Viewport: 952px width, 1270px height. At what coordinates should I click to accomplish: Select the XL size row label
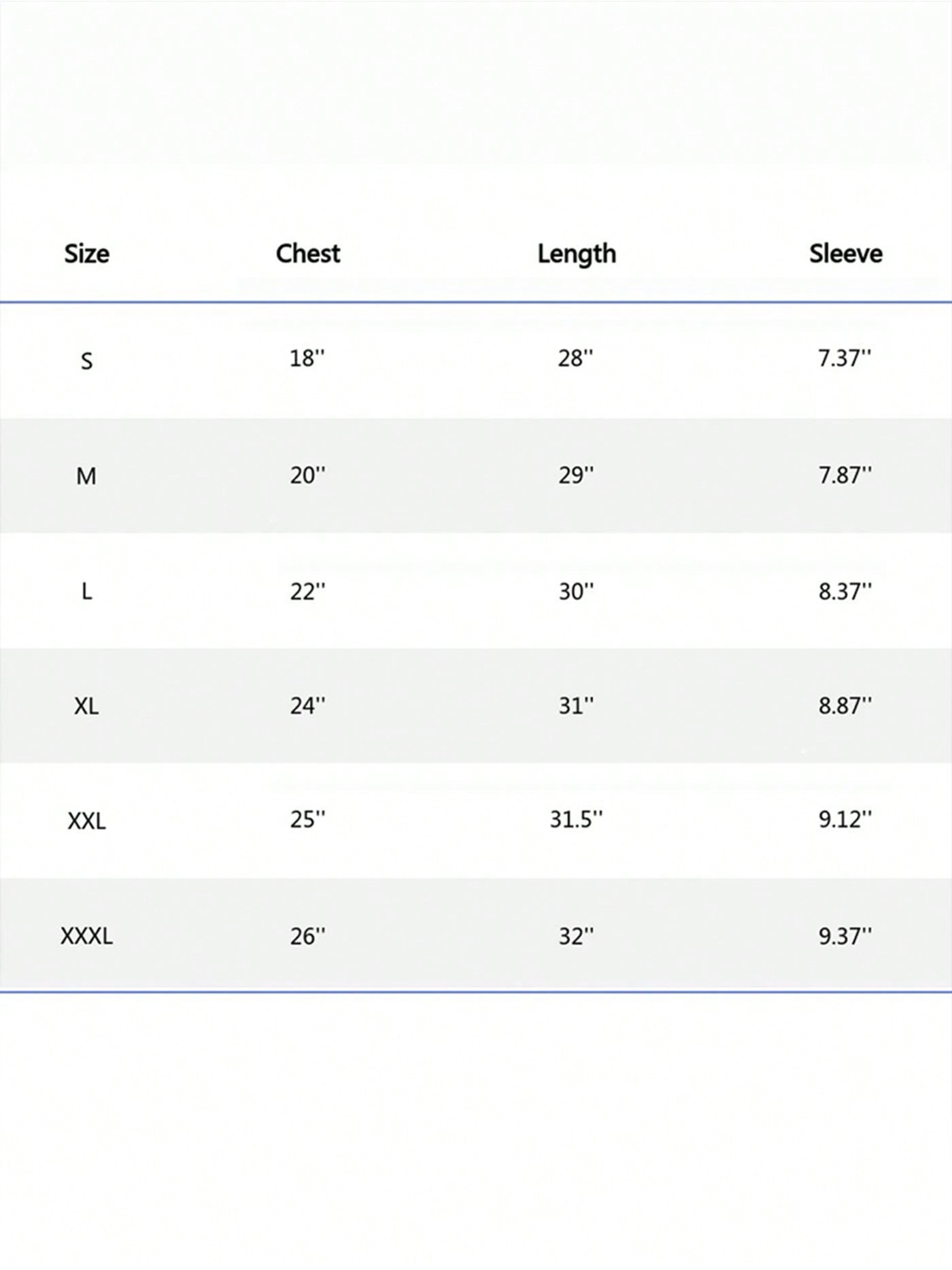click(86, 706)
